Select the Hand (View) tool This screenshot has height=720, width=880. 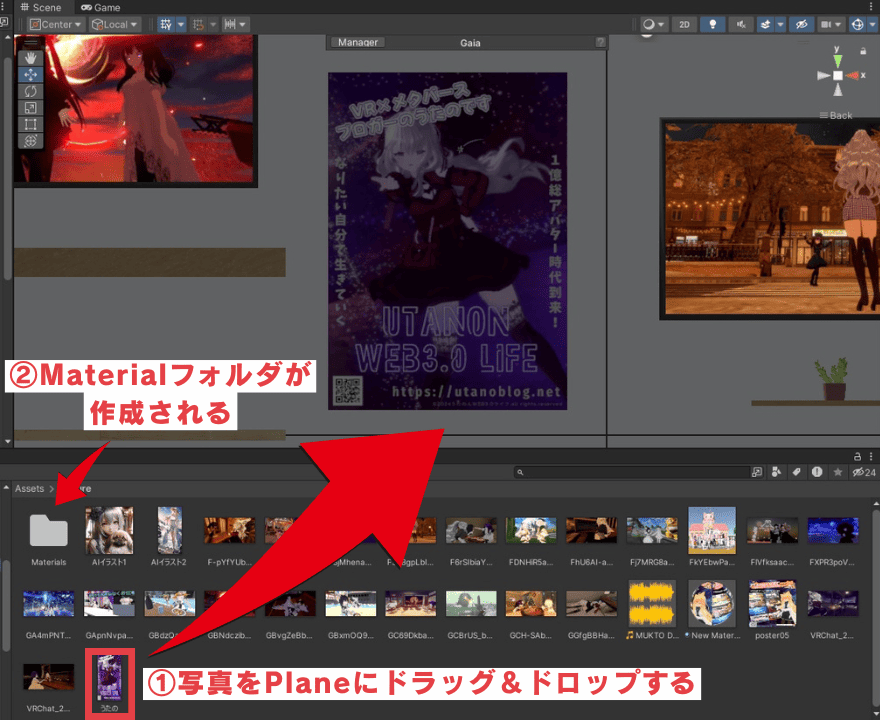point(30,58)
